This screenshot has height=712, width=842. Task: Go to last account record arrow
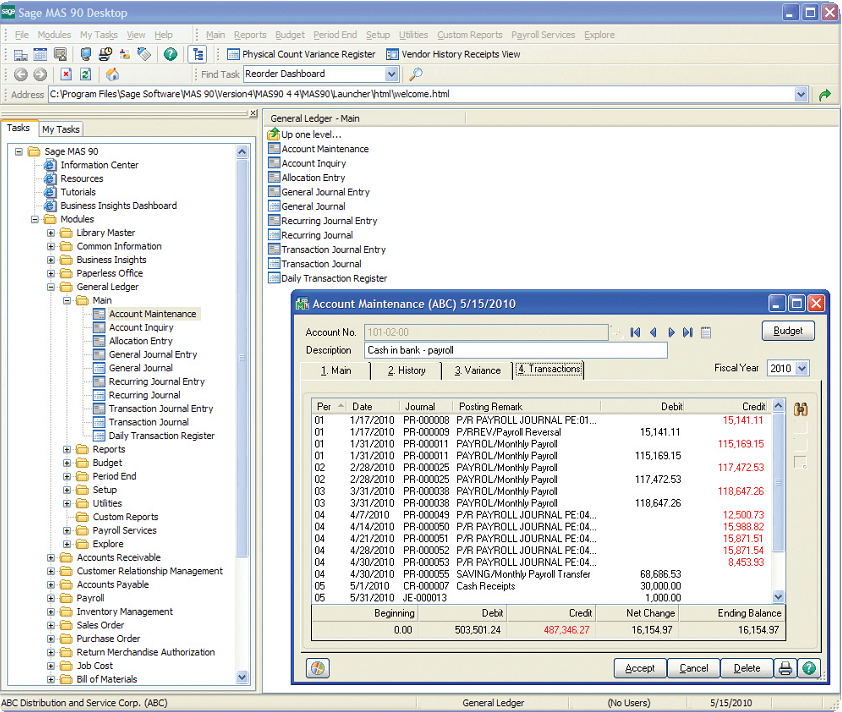pos(687,332)
